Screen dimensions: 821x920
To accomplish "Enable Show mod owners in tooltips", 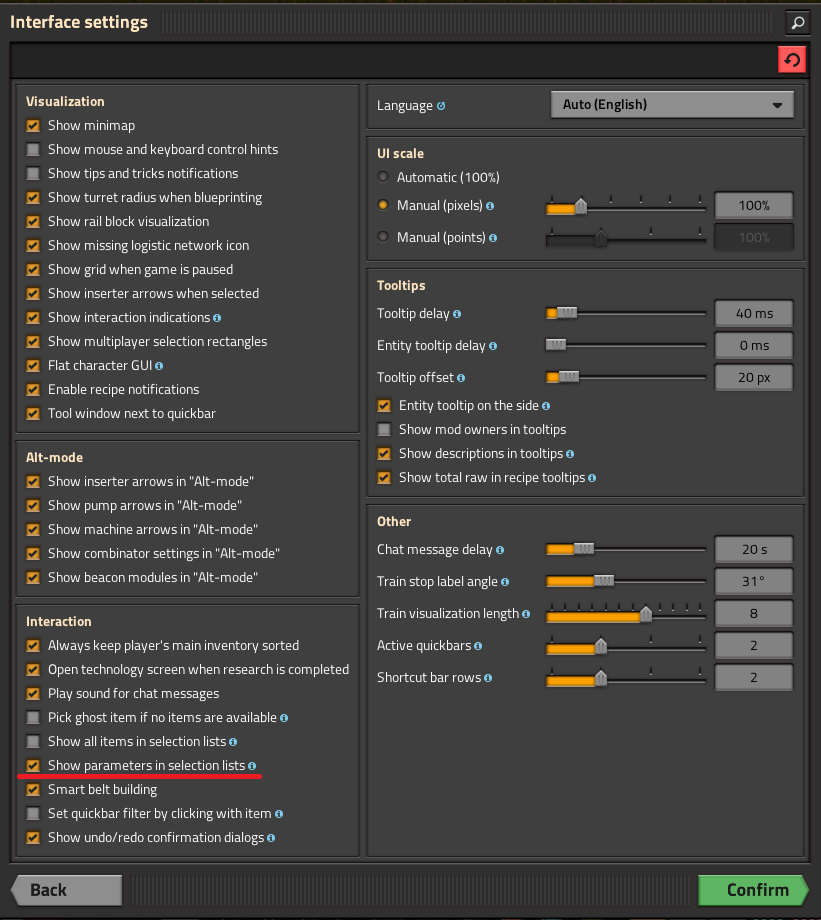I will [384, 429].
